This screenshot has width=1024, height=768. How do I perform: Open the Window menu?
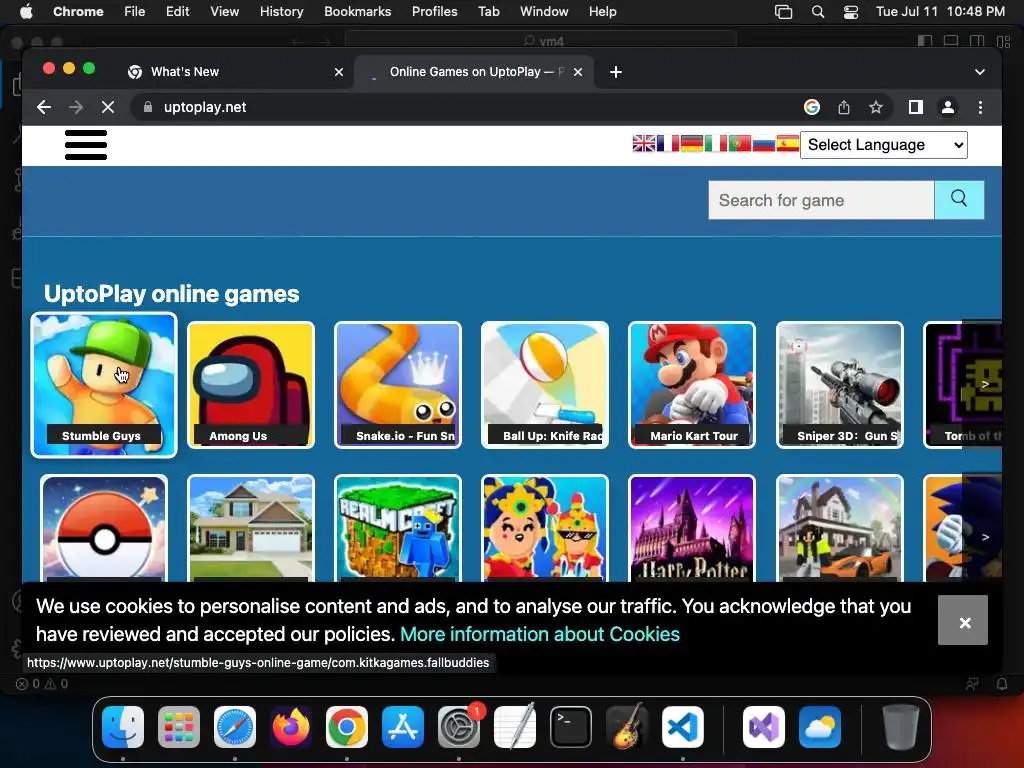[x=544, y=12]
